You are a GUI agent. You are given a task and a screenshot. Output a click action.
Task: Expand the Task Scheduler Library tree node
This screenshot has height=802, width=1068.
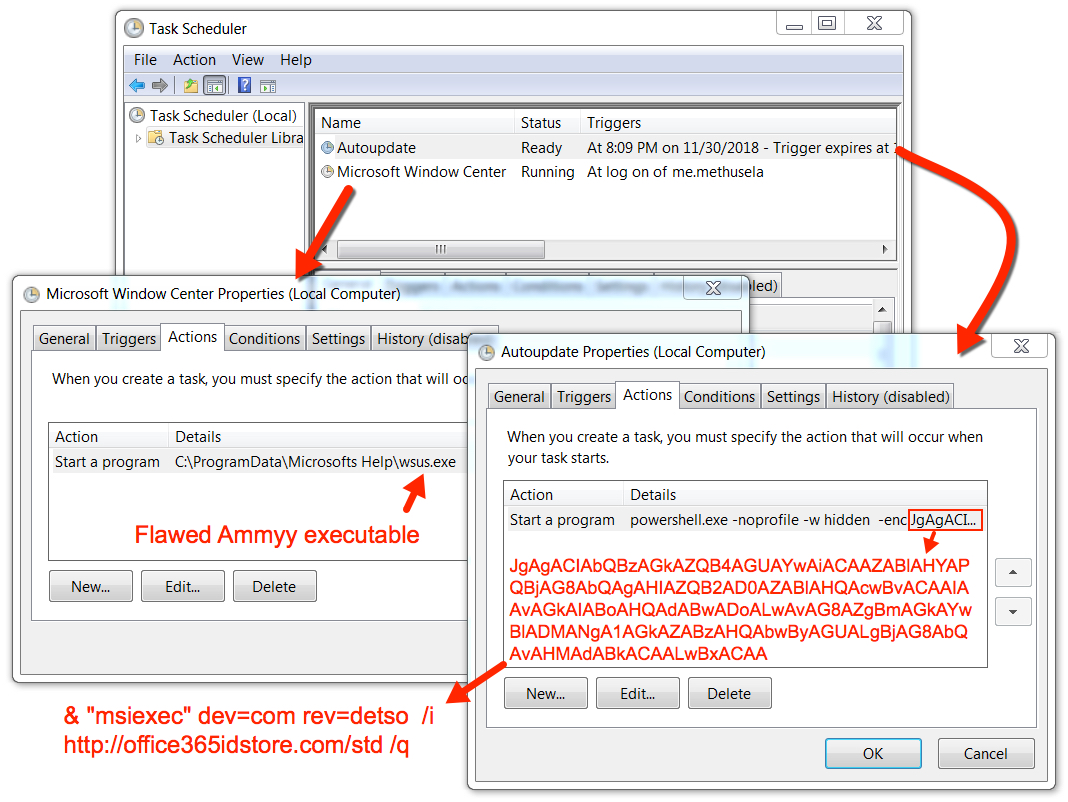pos(138,138)
